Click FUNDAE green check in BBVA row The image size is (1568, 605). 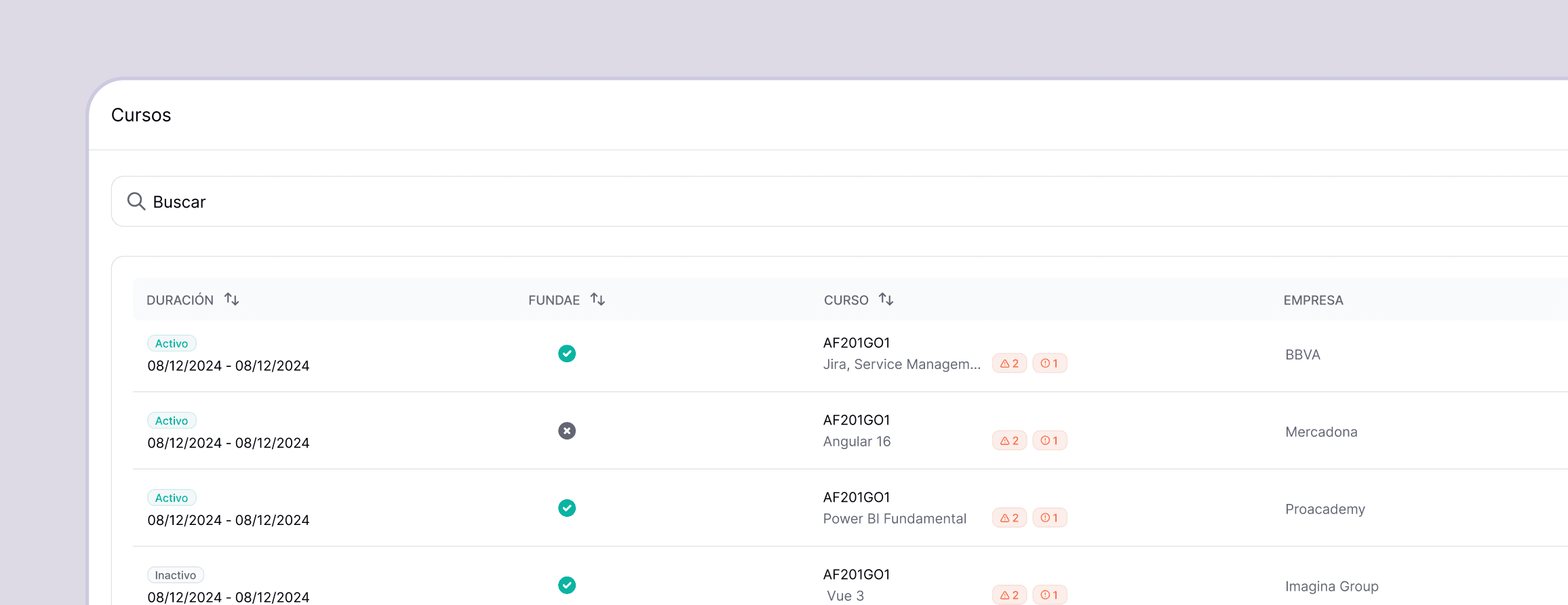click(567, 353)
